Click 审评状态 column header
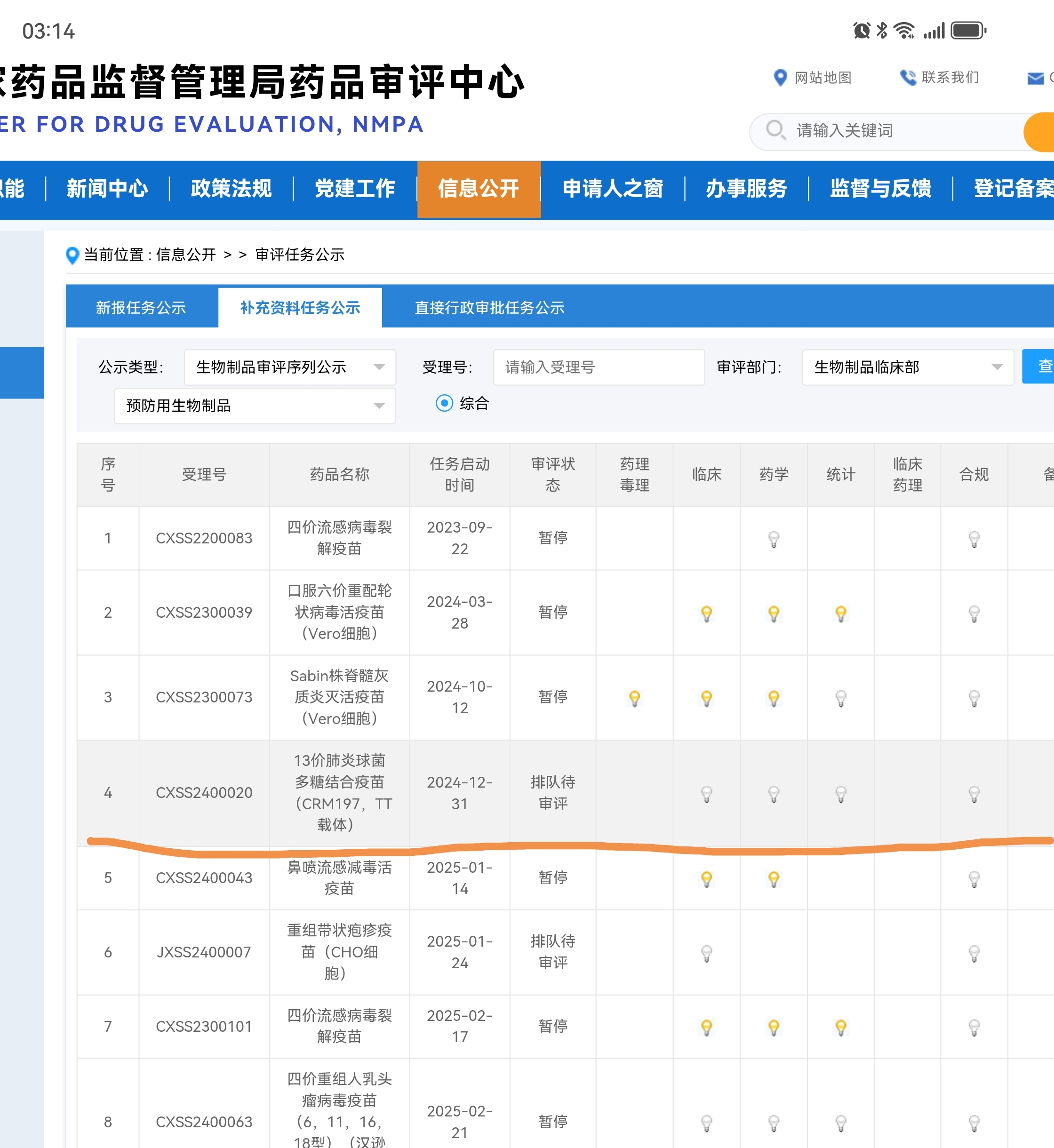Screen dimensions: 1054x1148 (x=553, y=474)
